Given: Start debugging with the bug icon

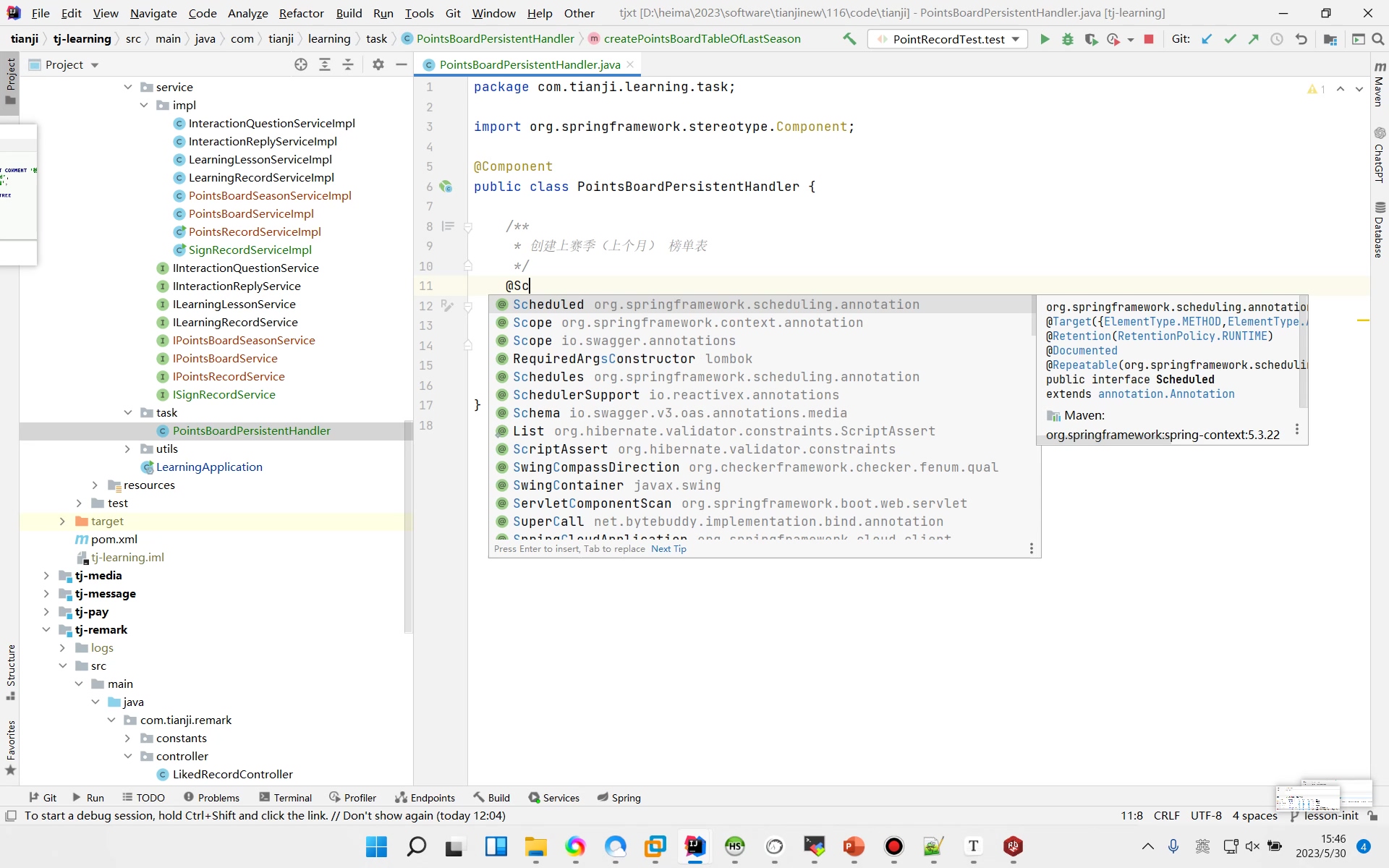Looking at the screenshot, I should click(1067, 39).
